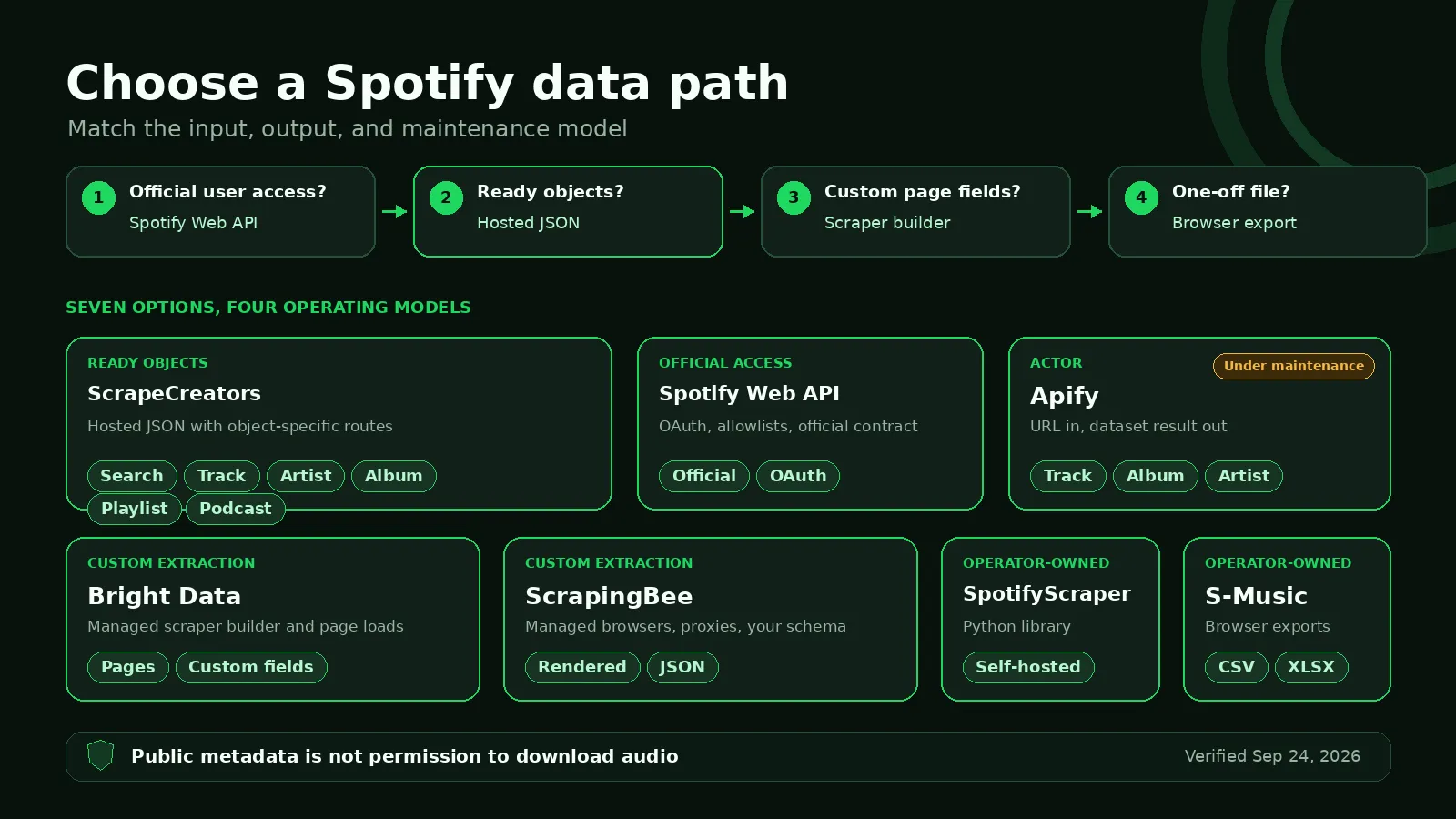The height and width of the screenshot is (819, 1456).
Task: Click 'Scraper builder' text in step 3
Action: tap(887, 223)
